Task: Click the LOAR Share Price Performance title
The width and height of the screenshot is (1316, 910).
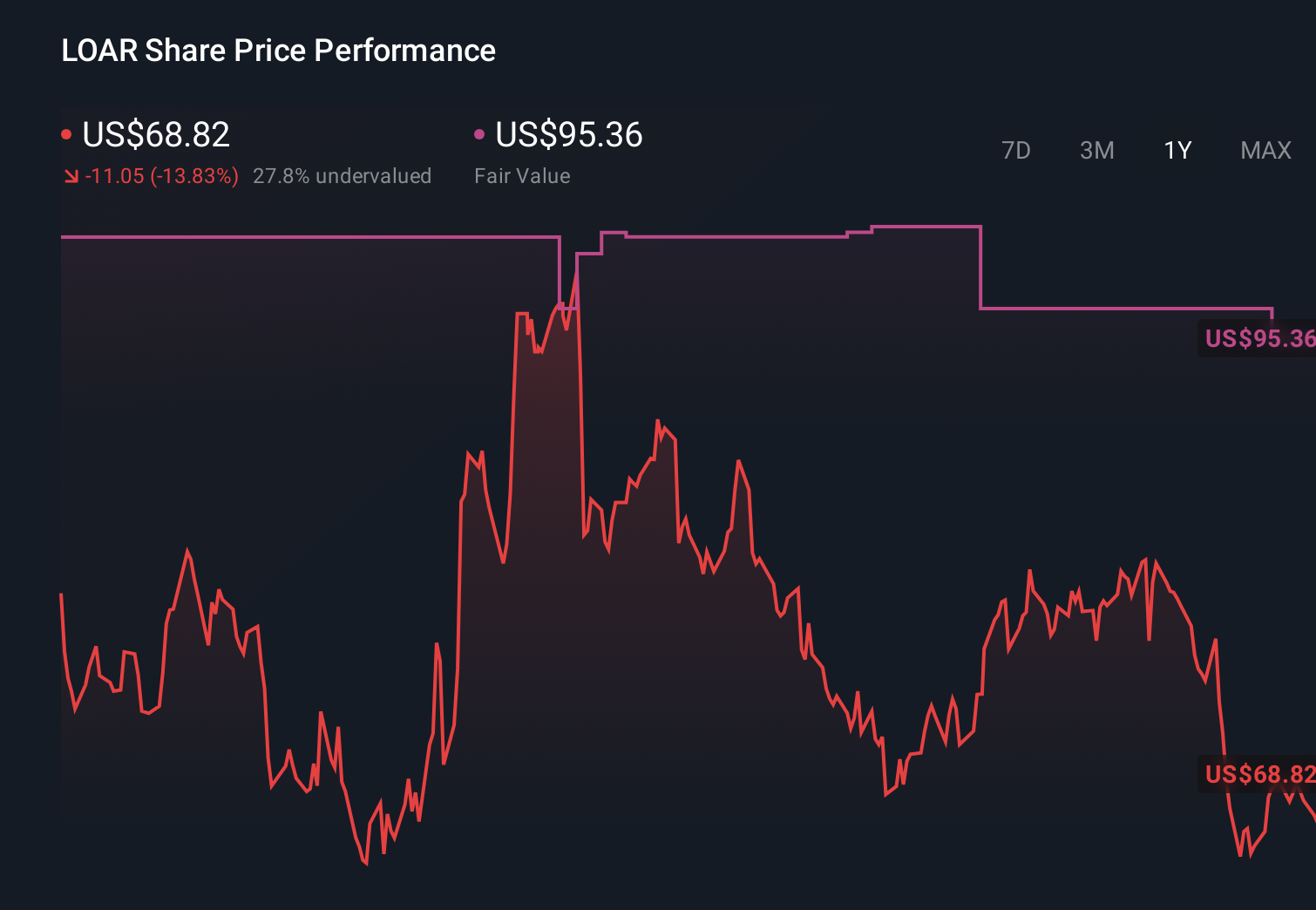Action: pyautogui.click(x=277, y=51)
